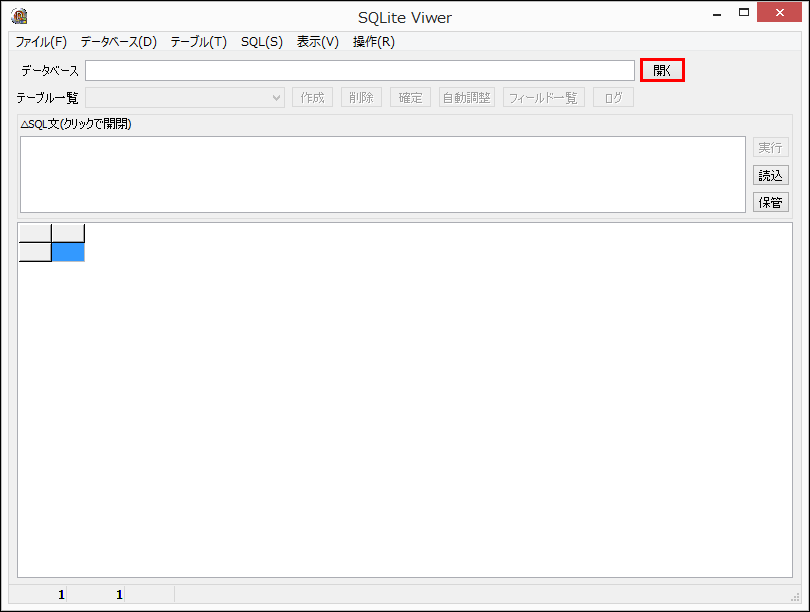Click the 実行 button
The width and height of the screenshot is (810, 612).
[x=770, y=148]
